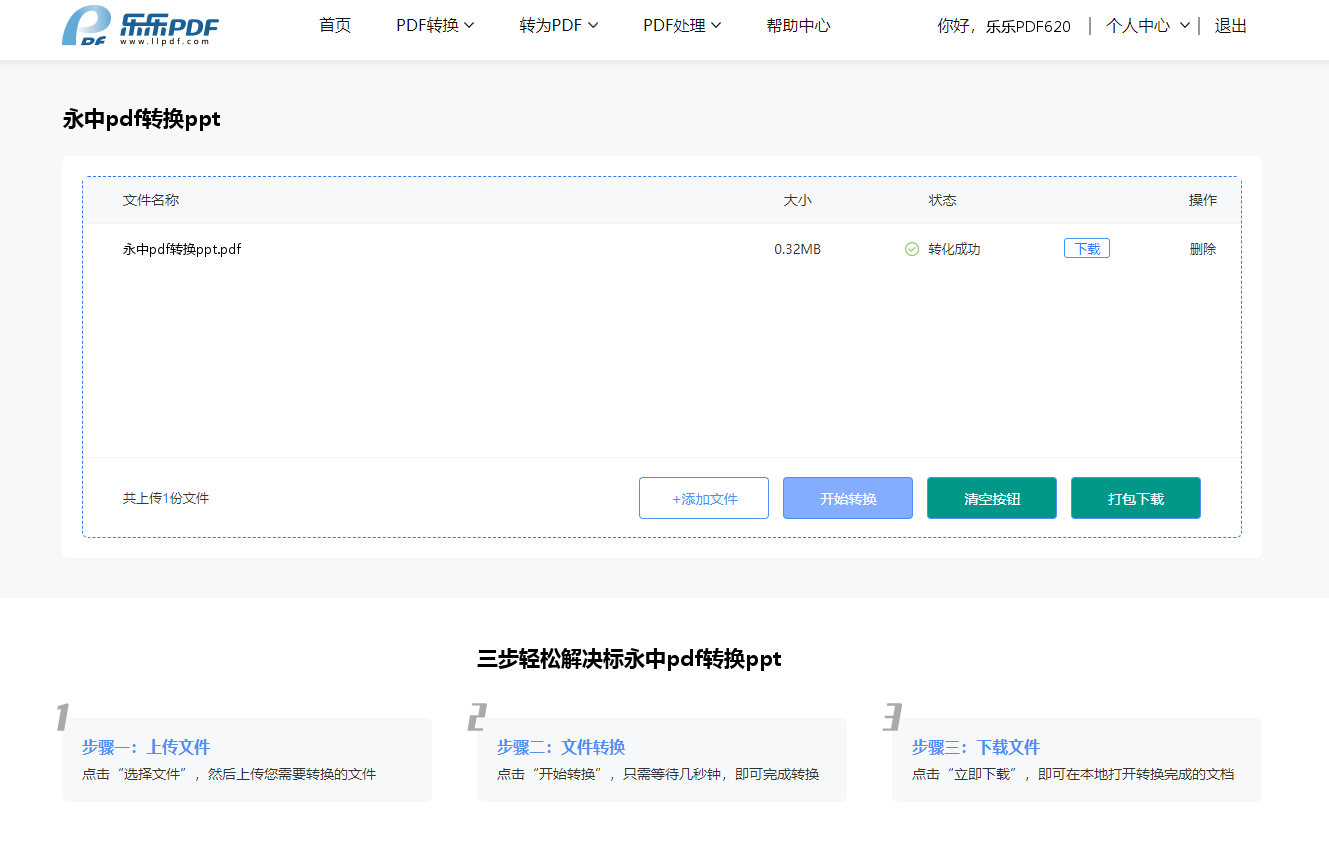Click the 开始转换 button
This screenshot has height=845, width=1329.
[848, 498]
